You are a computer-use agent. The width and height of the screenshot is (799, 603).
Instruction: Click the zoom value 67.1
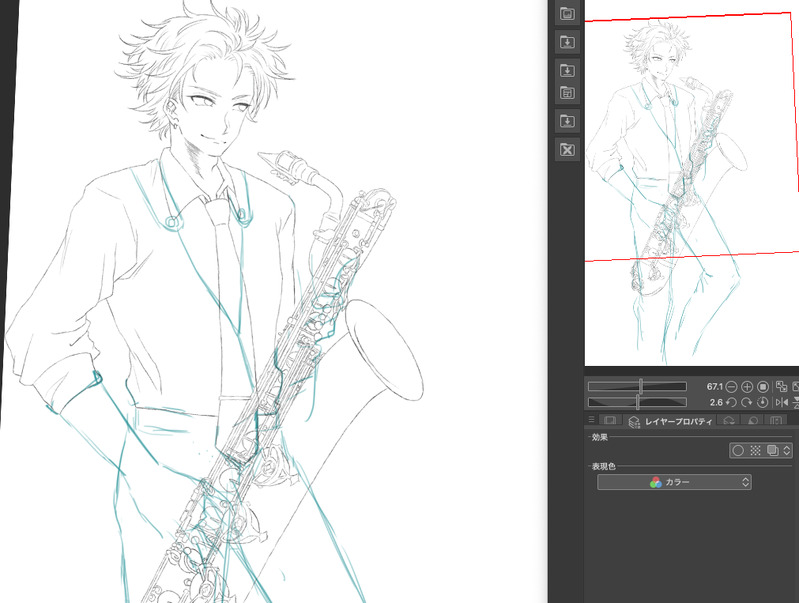pos(714,387)
